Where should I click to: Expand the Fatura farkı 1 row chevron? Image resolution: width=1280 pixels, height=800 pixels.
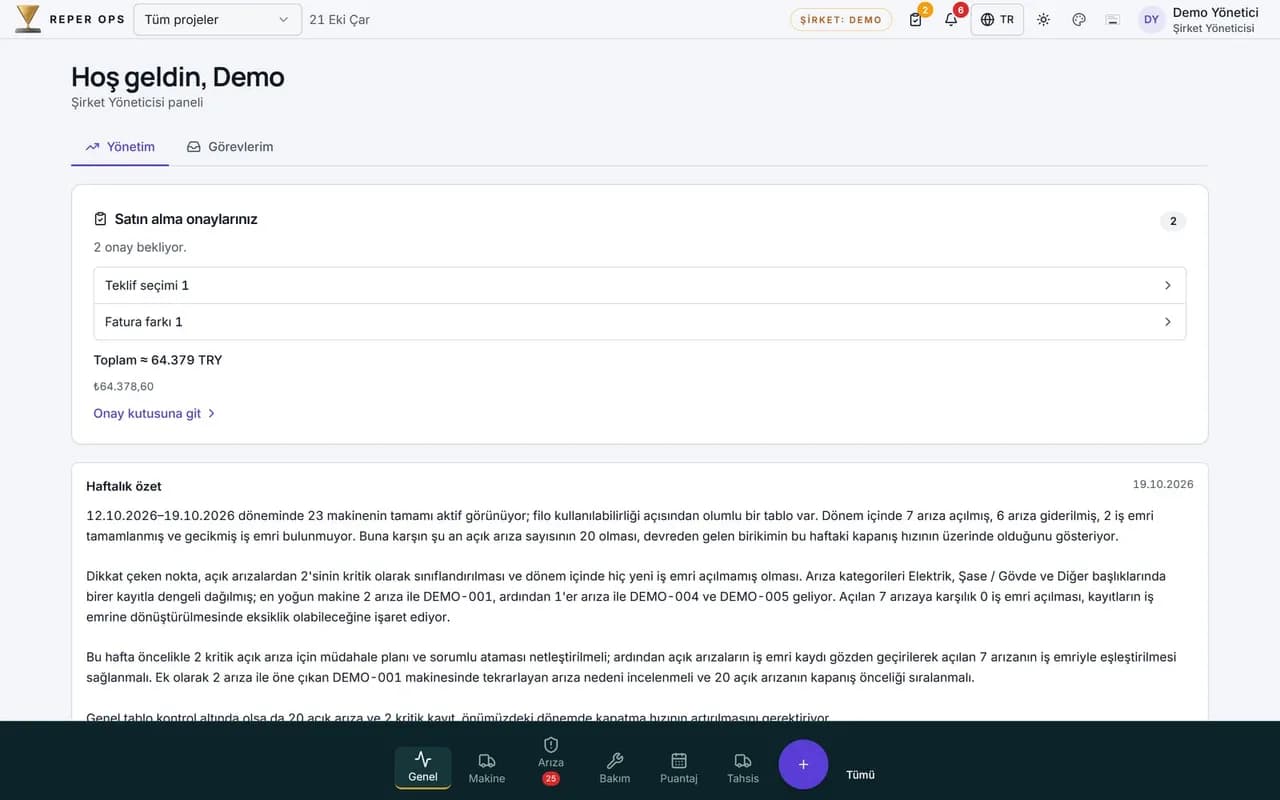pyautogui.click(x=1167, y=322)
